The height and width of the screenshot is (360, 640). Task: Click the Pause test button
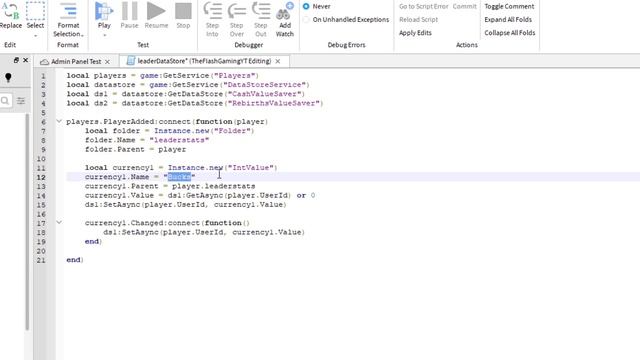point(129,11)
